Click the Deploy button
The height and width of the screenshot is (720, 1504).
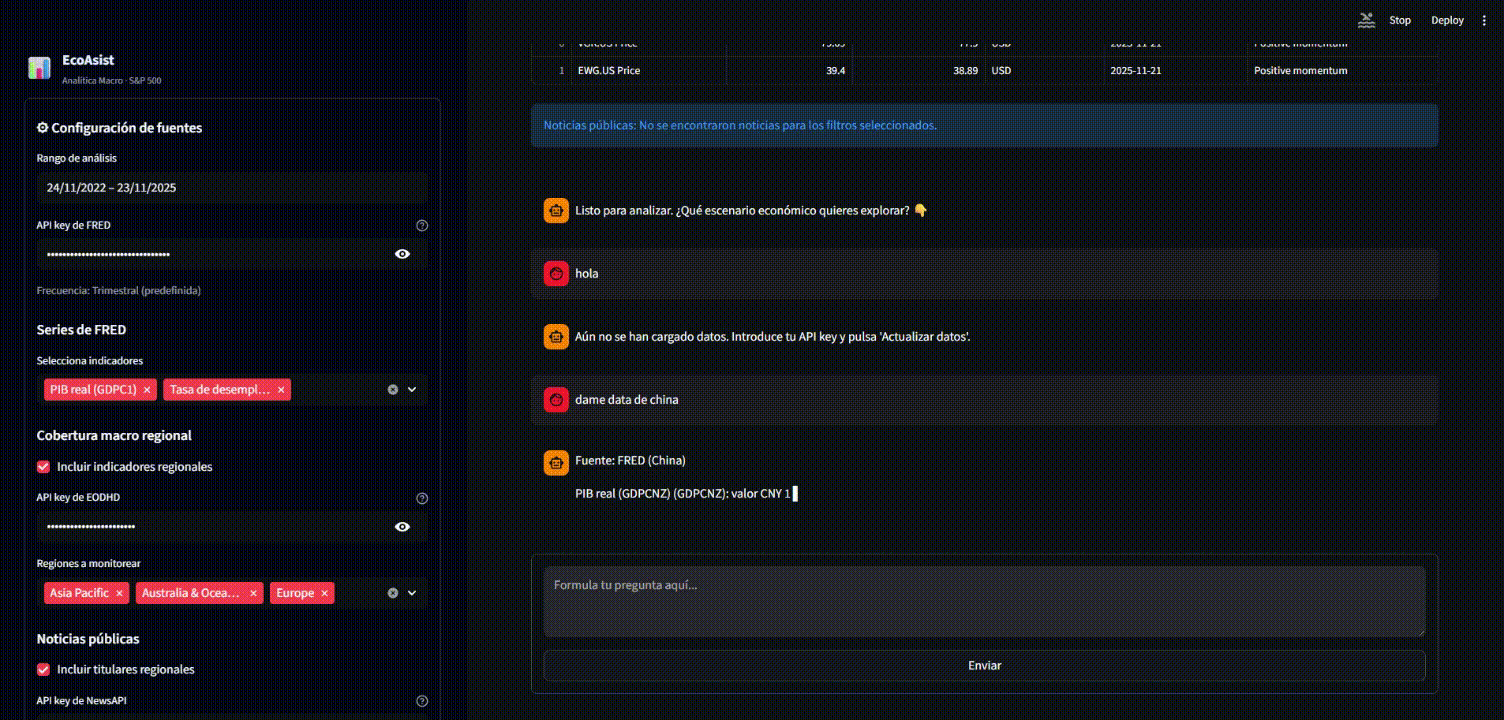[x=1447, y=20]
